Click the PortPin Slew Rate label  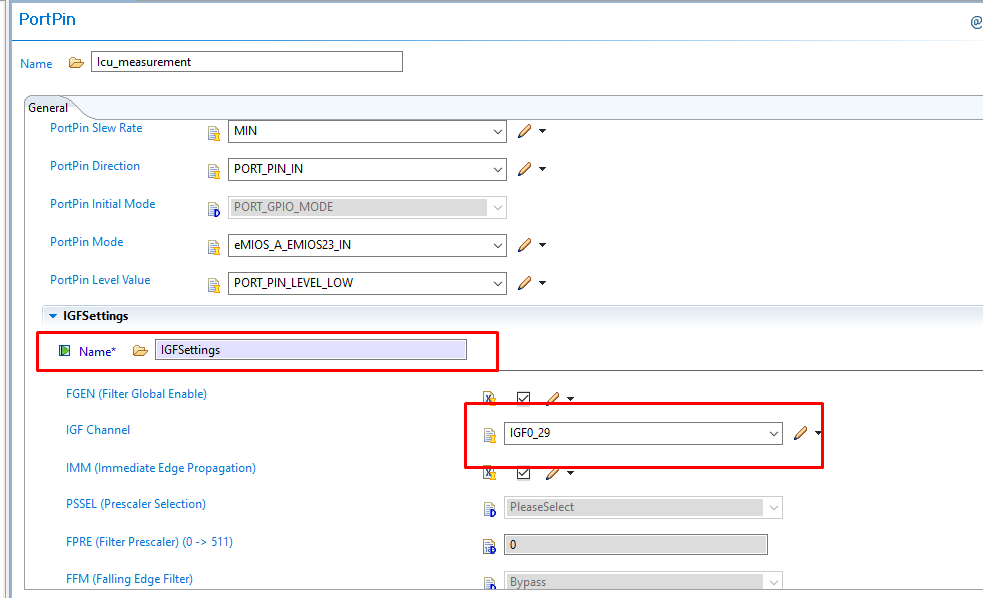[x=94, y=128]
